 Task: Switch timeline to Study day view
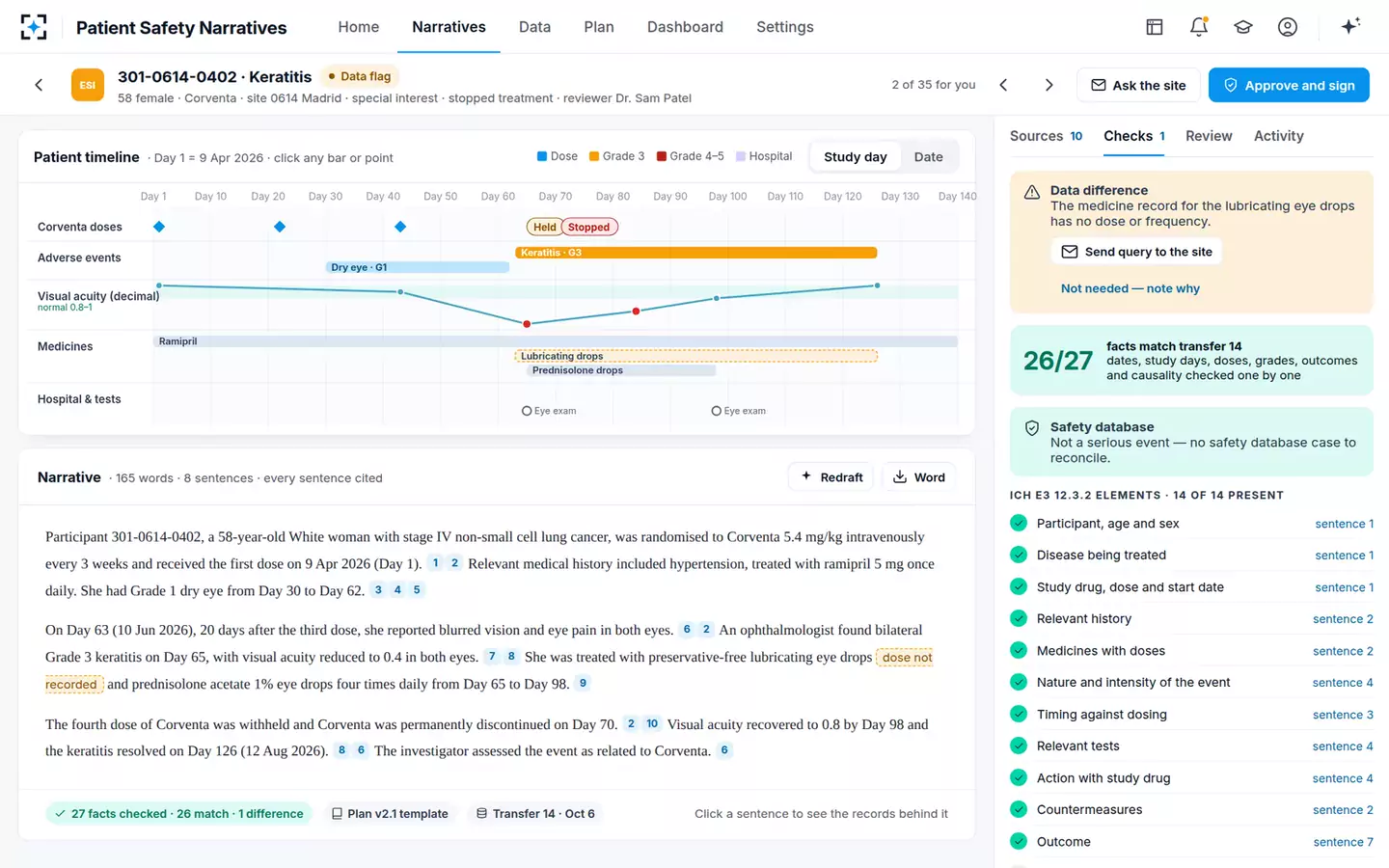855,157
